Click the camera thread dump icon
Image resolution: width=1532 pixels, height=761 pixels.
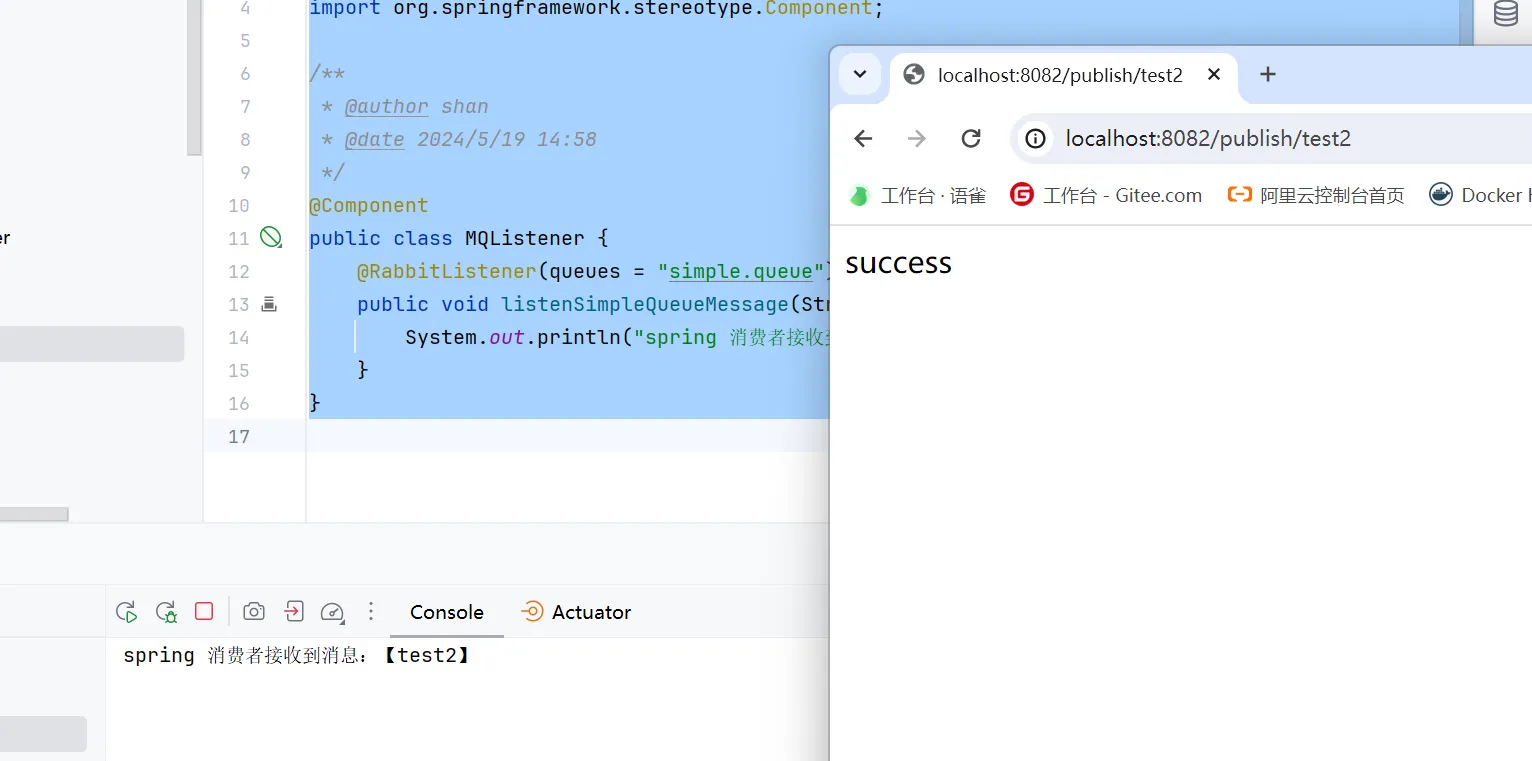pos(254,612)
